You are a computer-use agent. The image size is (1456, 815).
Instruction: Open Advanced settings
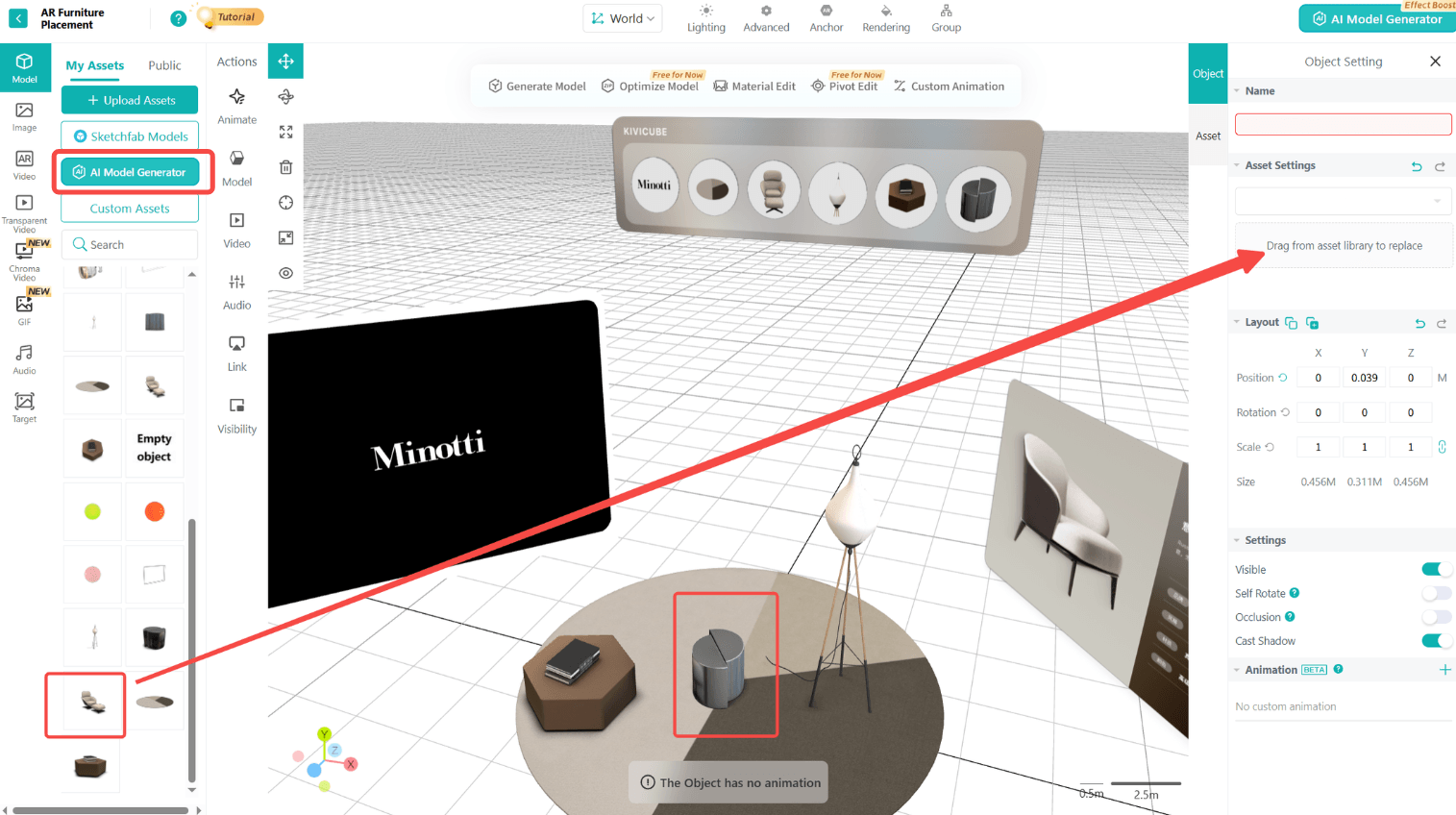[766, 18]
